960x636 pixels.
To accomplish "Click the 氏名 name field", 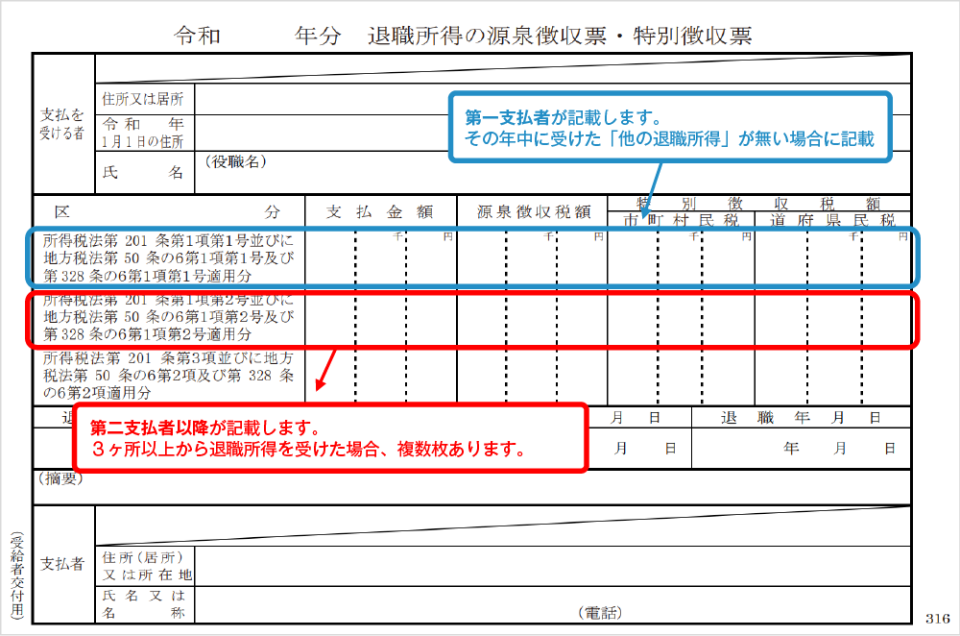I will pos(144,170).
